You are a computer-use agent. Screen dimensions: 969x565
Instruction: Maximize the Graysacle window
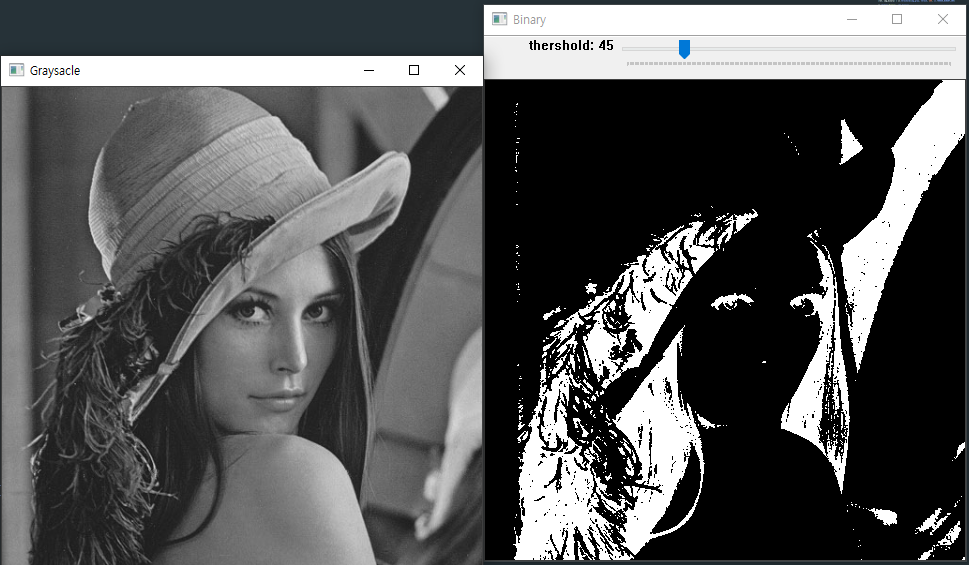tap(414, 70)
